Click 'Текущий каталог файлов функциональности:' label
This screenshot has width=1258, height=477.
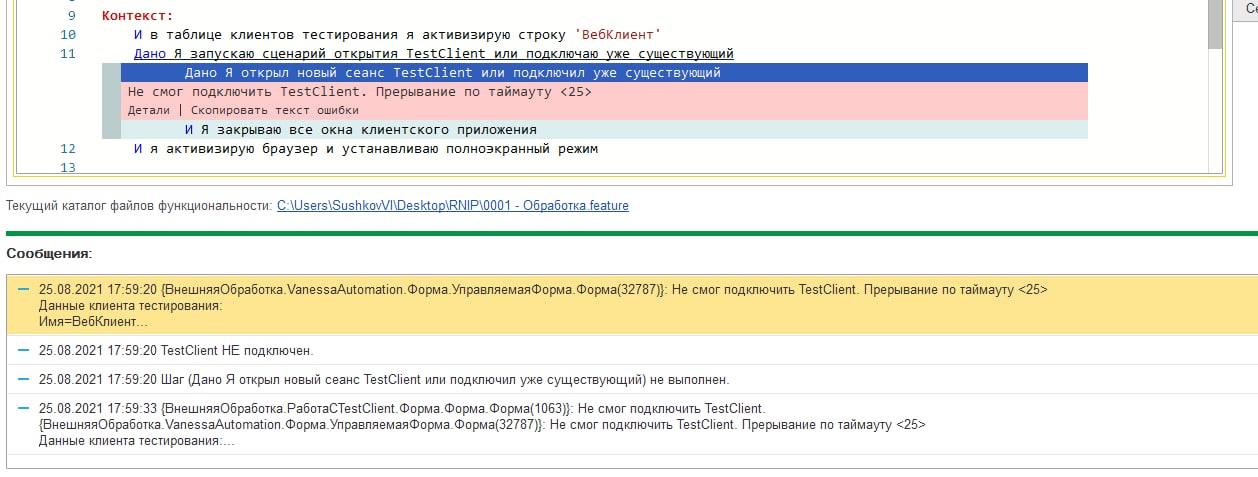(139, 206)
